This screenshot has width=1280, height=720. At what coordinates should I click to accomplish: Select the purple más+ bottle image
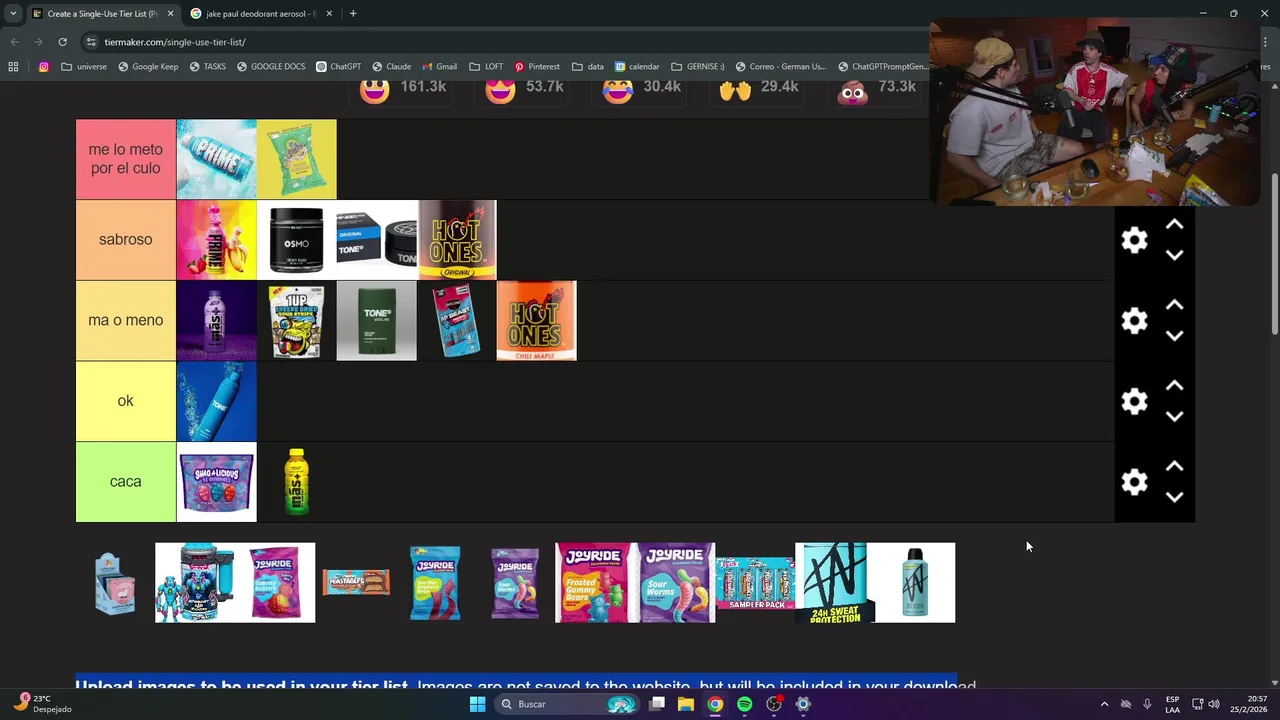(217, 321)
